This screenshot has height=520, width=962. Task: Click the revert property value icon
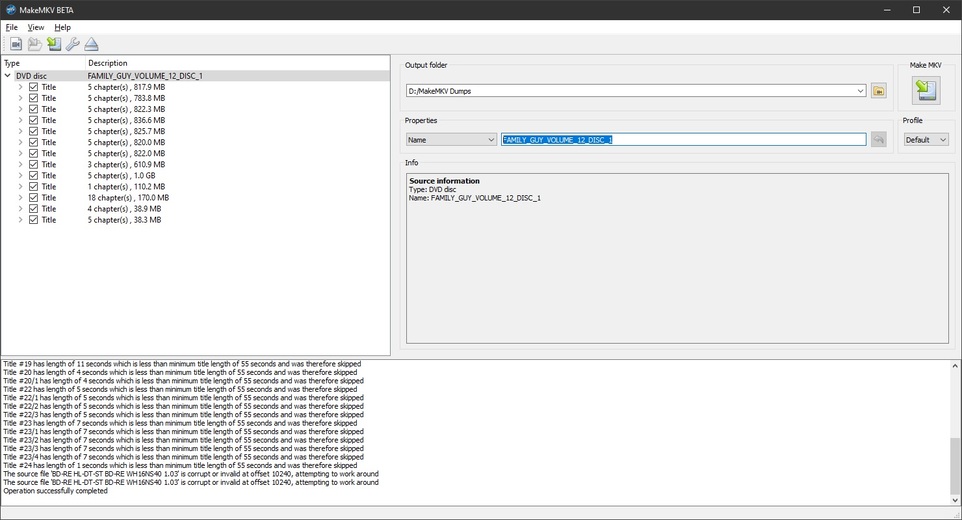point(879,140)
